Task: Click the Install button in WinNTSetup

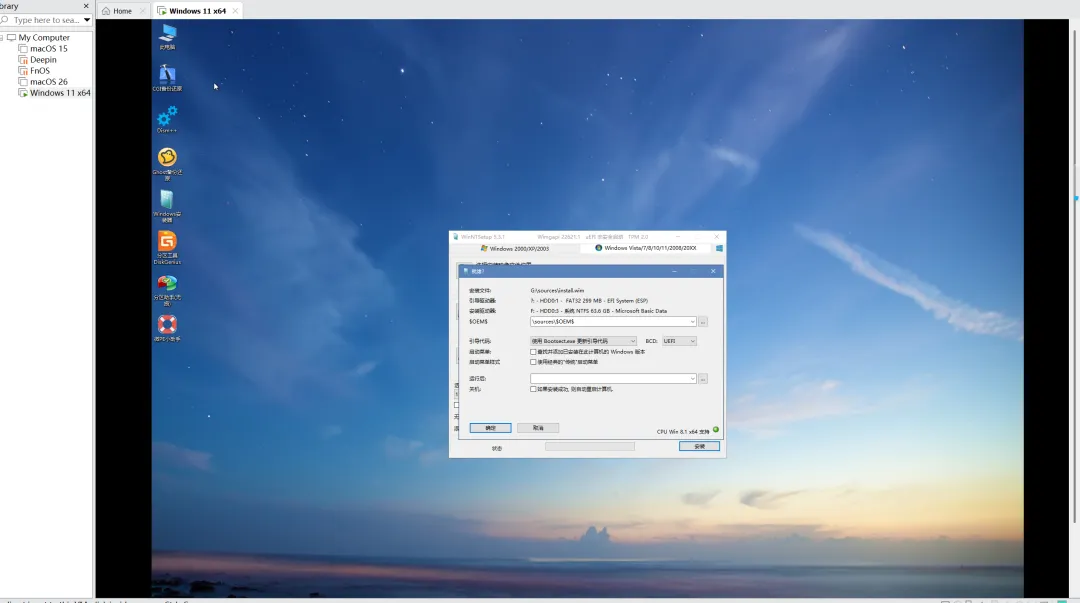Action: tap(699, 447)
